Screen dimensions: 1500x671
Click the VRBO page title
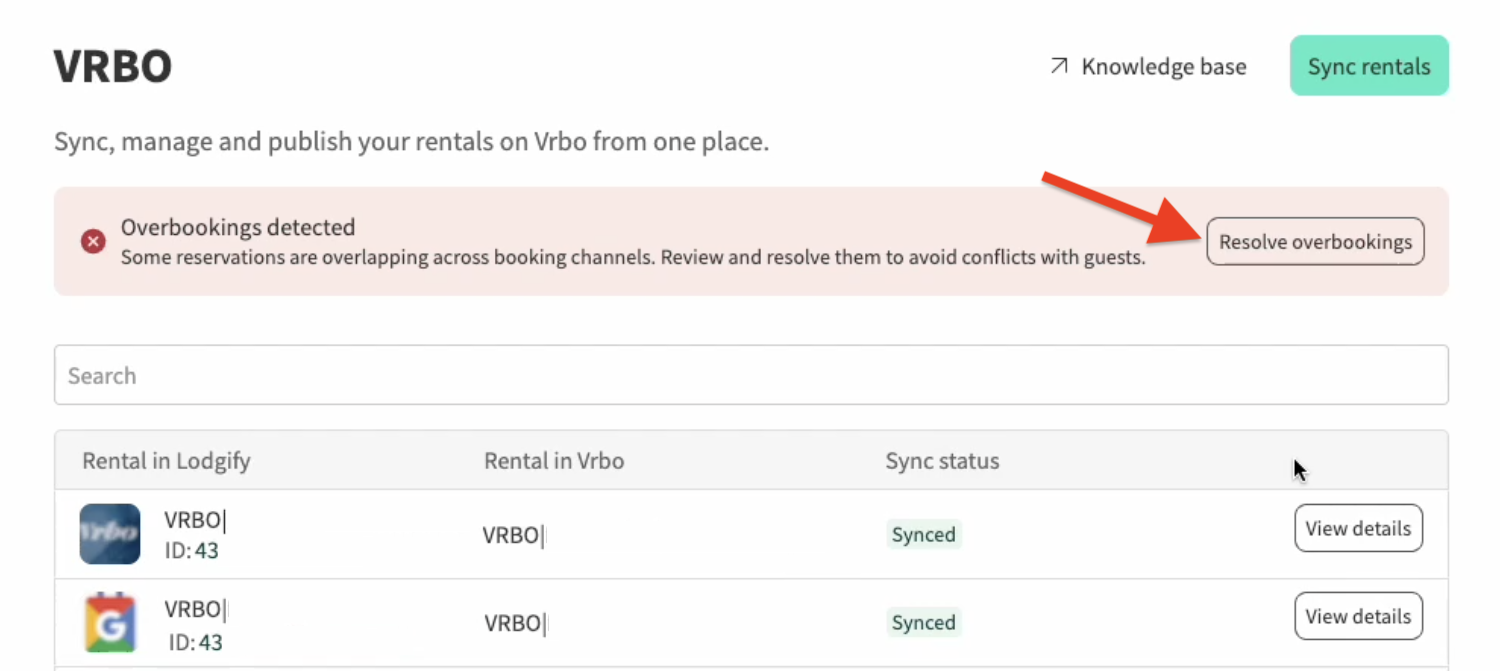point(113,67)
